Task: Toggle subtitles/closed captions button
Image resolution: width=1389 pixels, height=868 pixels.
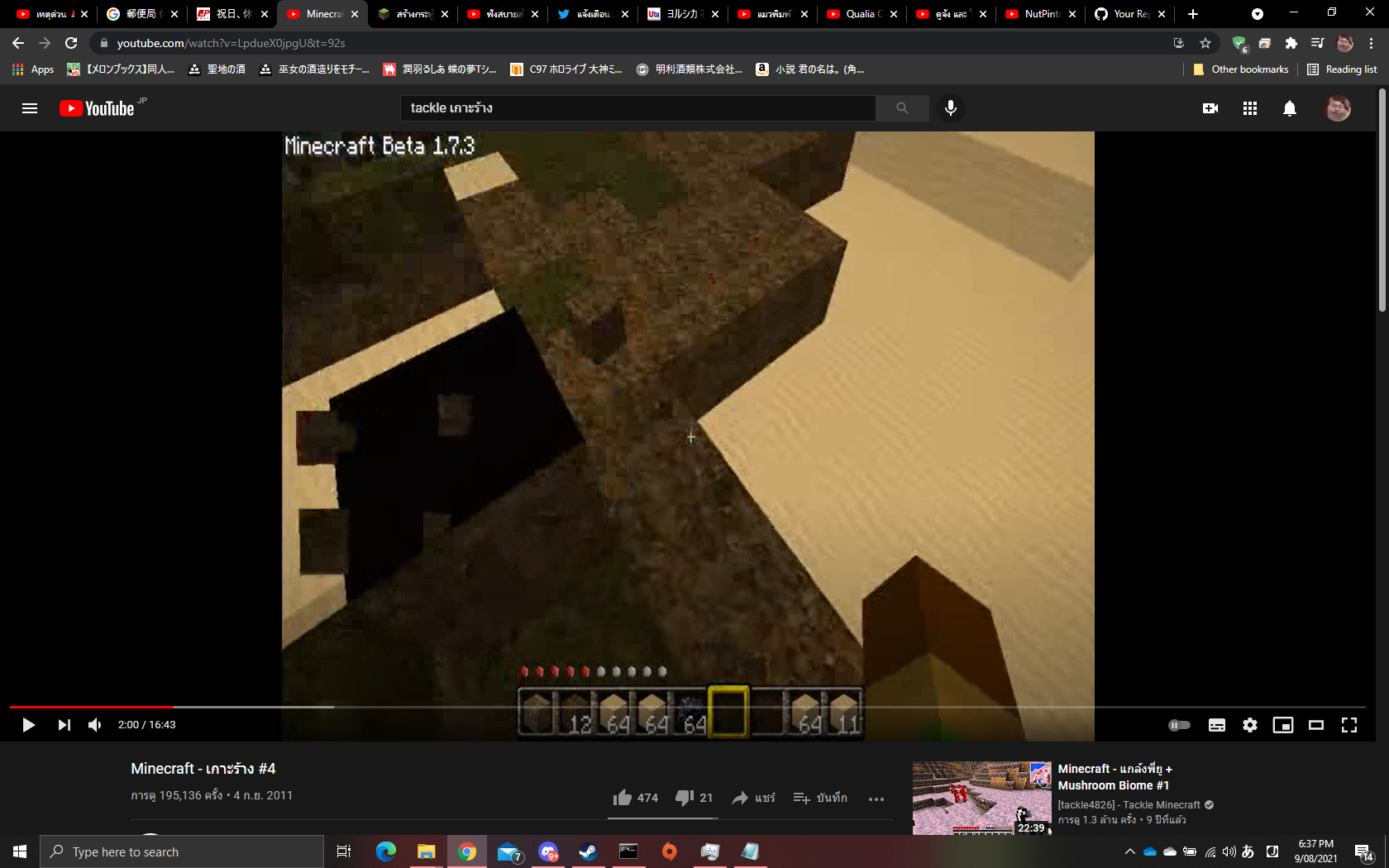Action: 1217,725
